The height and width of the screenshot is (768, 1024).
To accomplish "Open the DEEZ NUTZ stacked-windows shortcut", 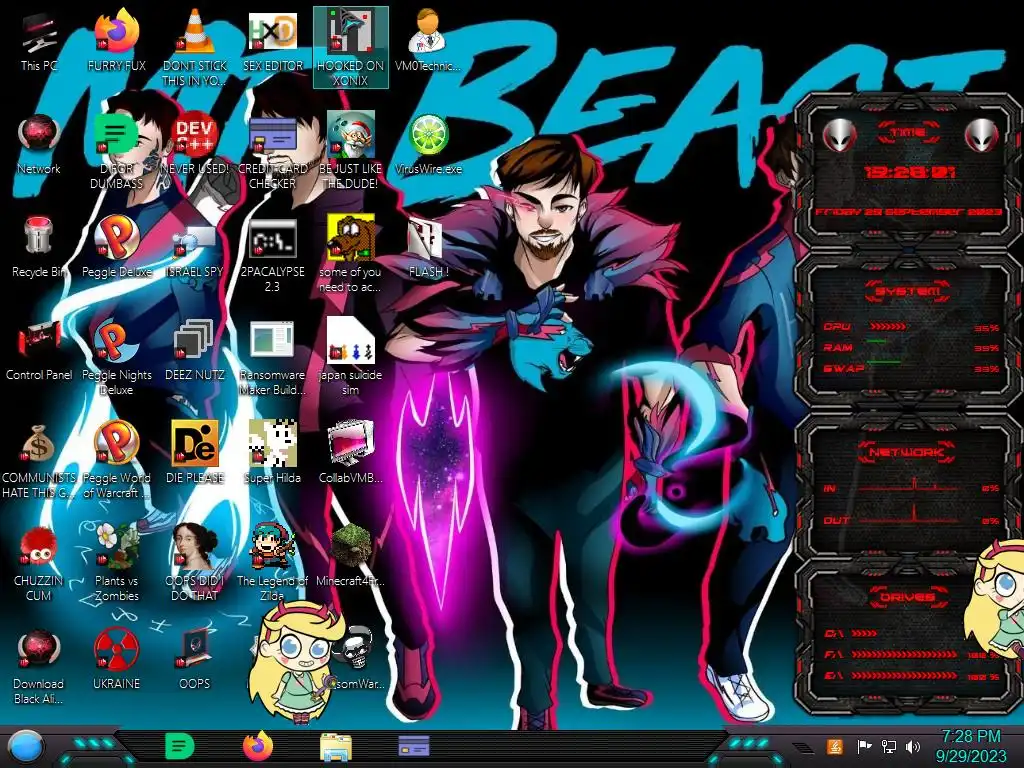I will point(195,351).
